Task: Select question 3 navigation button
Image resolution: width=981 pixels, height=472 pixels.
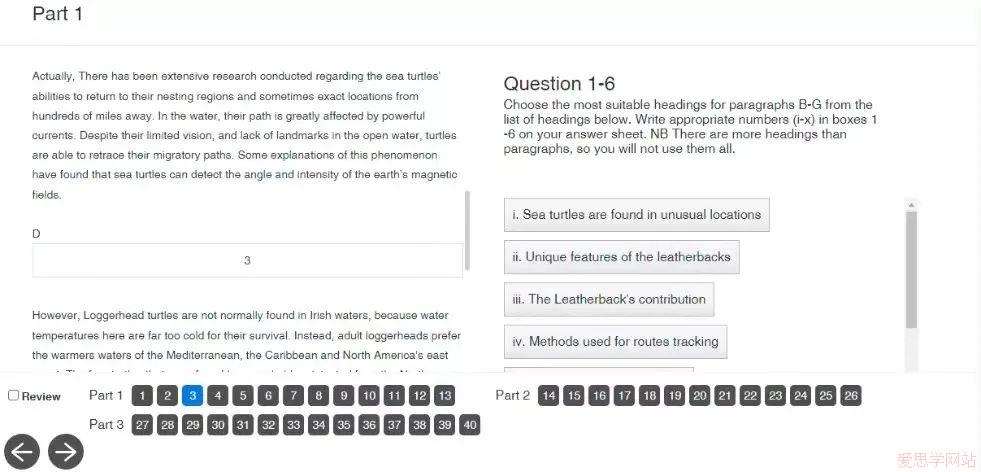Action: click(x=193, y=396)
